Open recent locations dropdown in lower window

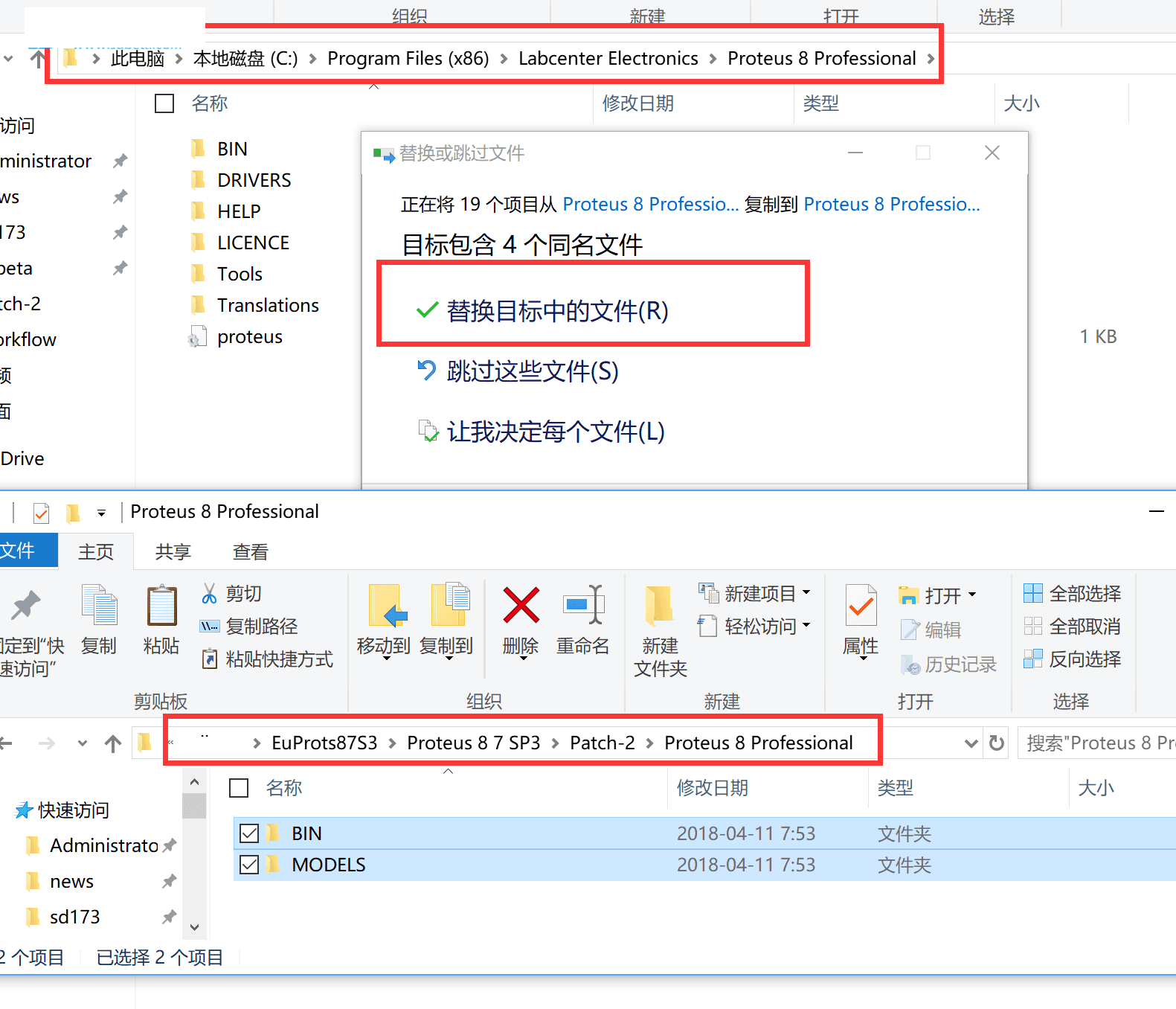click(x=83, y=743)
